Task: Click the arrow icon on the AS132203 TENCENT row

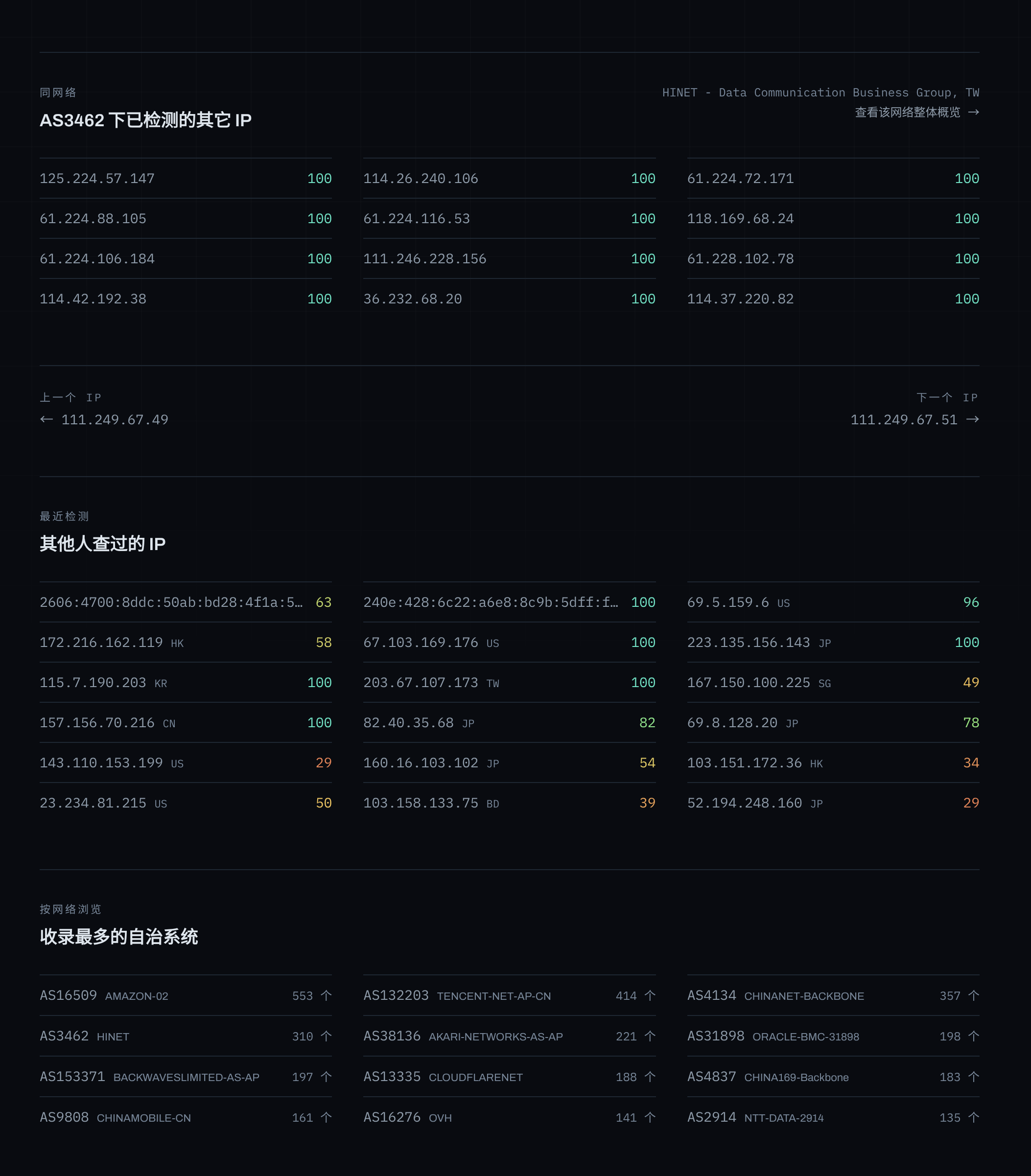Action: tap(650, 995)
